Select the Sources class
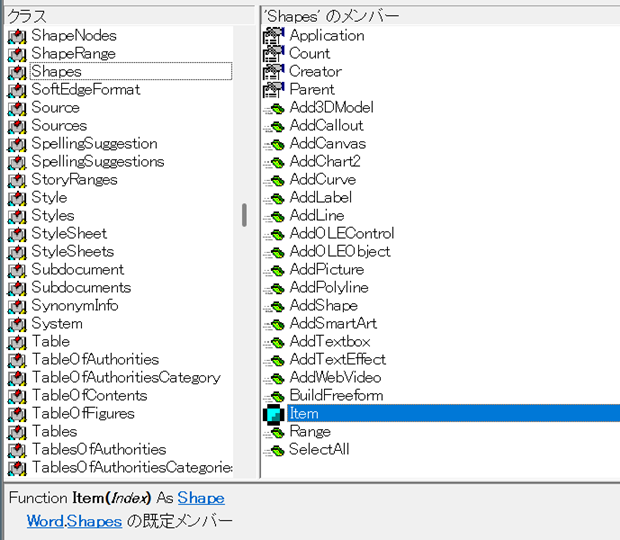Image resolution: width=620 pixels, height=540 pixels. click(59, 125)
